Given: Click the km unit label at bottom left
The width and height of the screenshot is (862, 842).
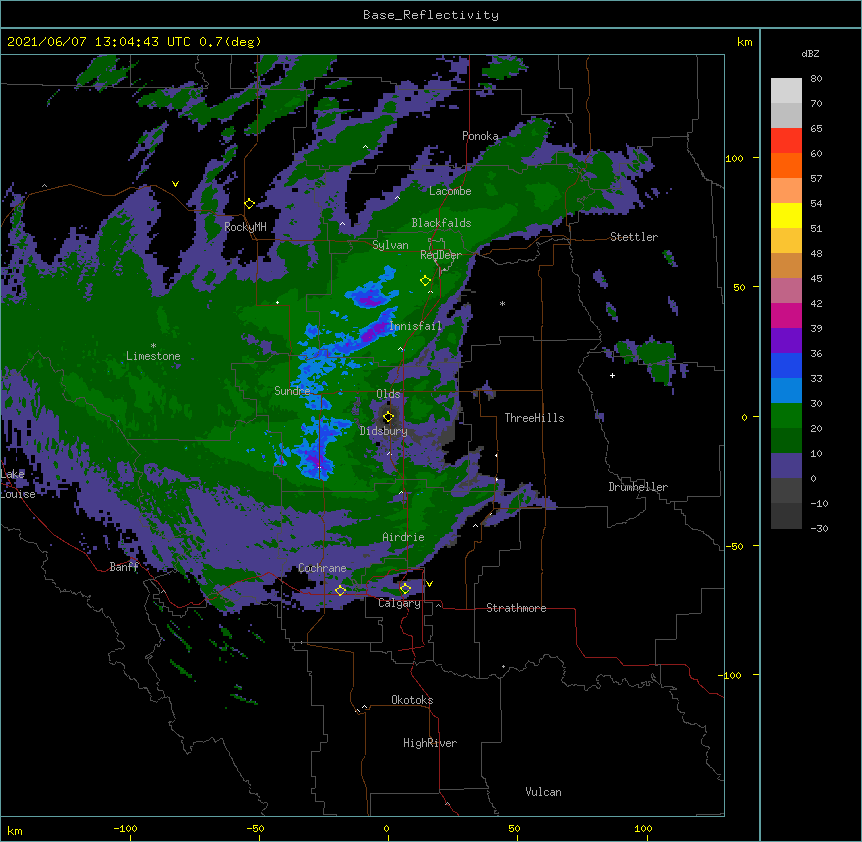Looking at the screenshot, I should pos(15,831).
